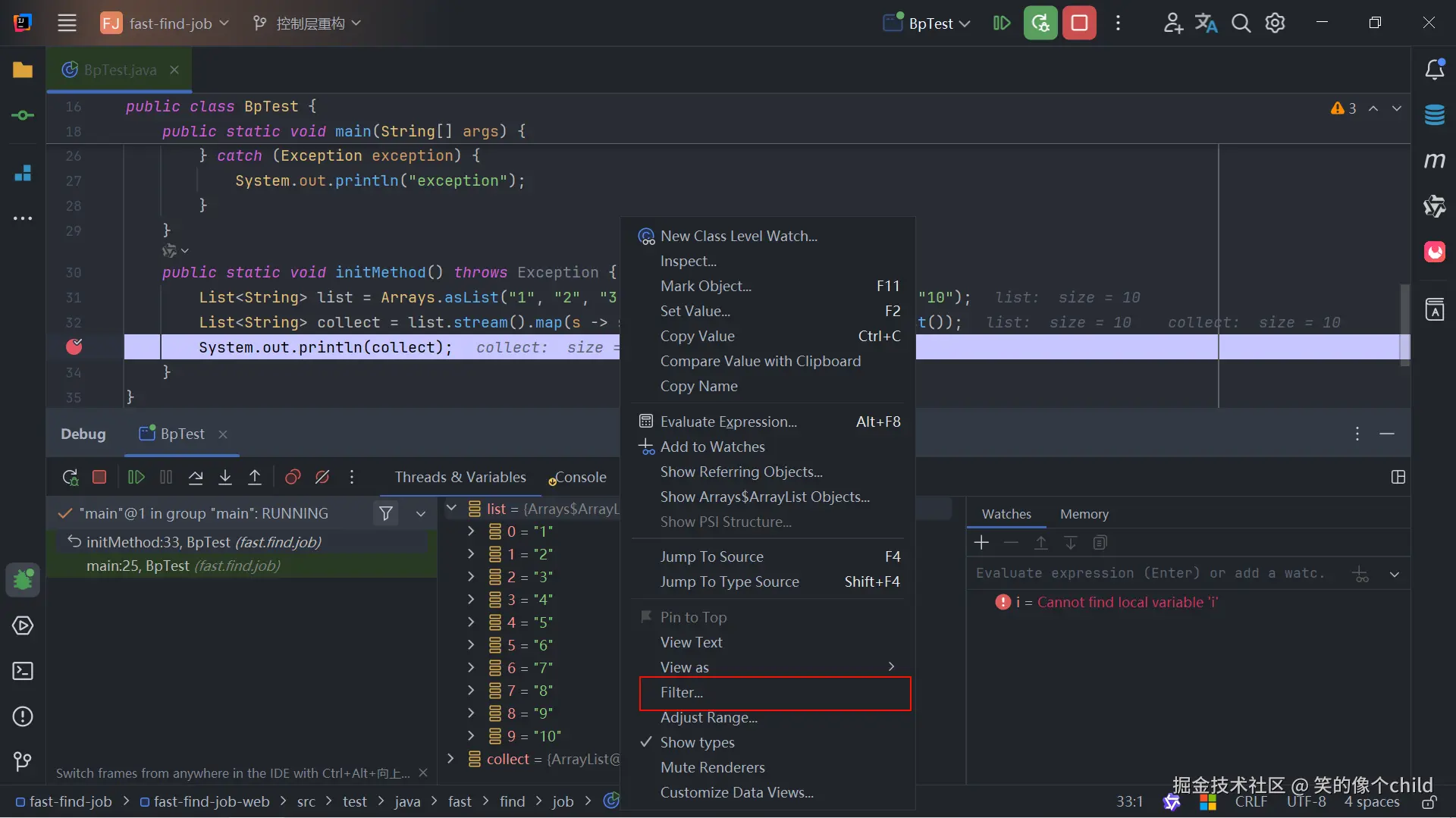Click the Step Into debug icon

click(x=225, y=477)
